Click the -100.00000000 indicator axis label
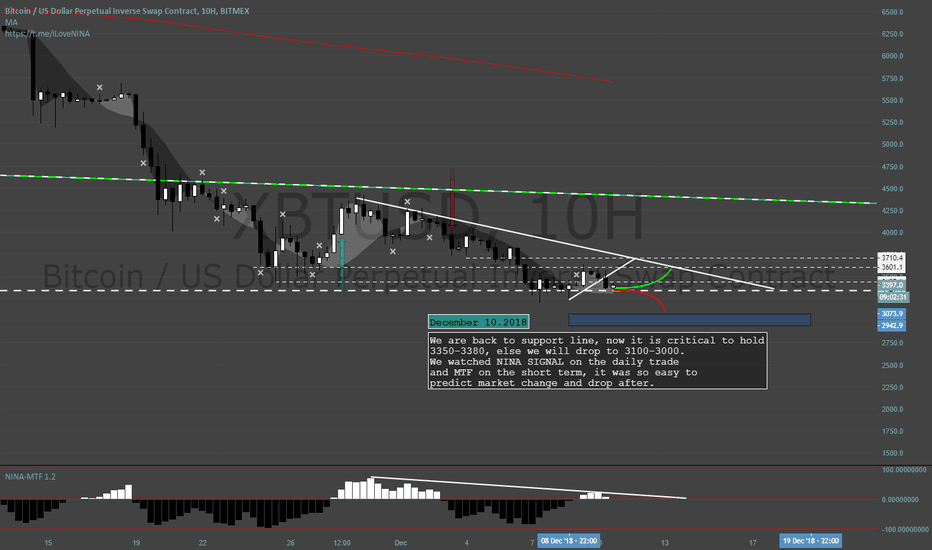 click(903, 529)
